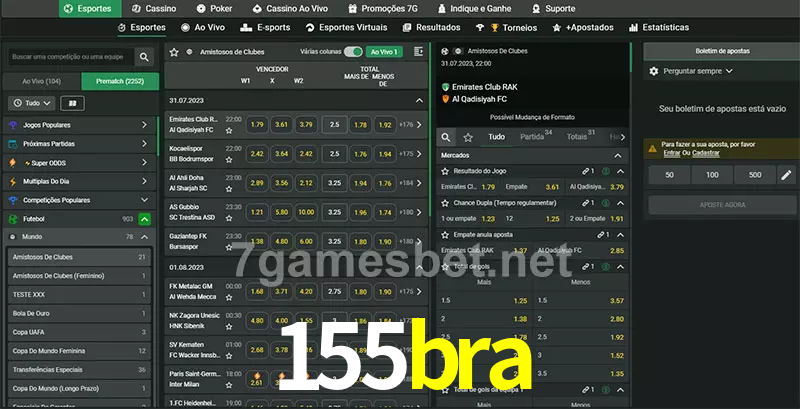Click the Cadastrar register link
Image resolution: width=800 pixels, height=409 pixels.
pos(706,153)
